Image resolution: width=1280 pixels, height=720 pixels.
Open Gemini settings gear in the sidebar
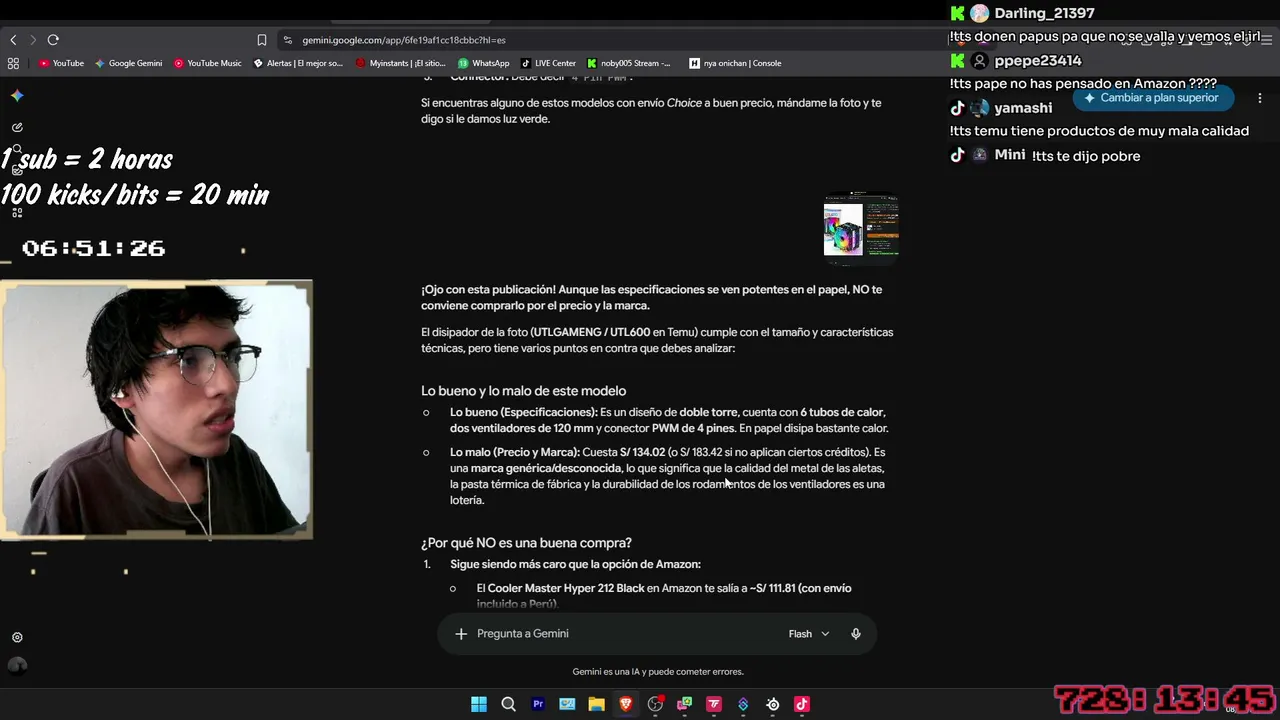(17, 637)
